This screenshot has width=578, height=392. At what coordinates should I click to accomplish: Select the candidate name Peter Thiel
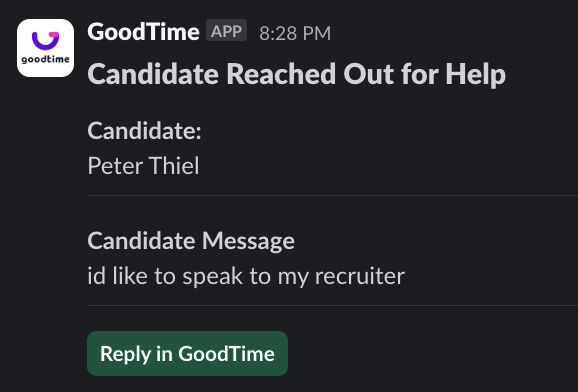pyautogui.click(x=143, y=166)
